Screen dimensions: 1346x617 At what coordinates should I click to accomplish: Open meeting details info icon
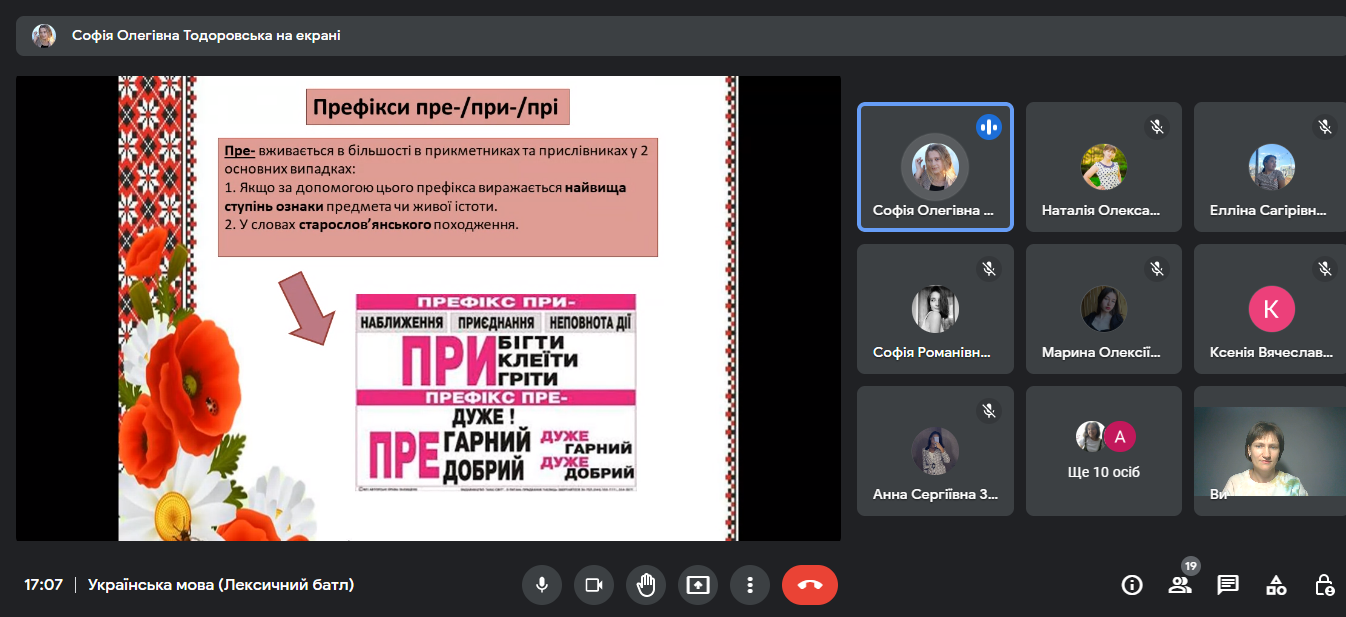[x=1132, y=585]
